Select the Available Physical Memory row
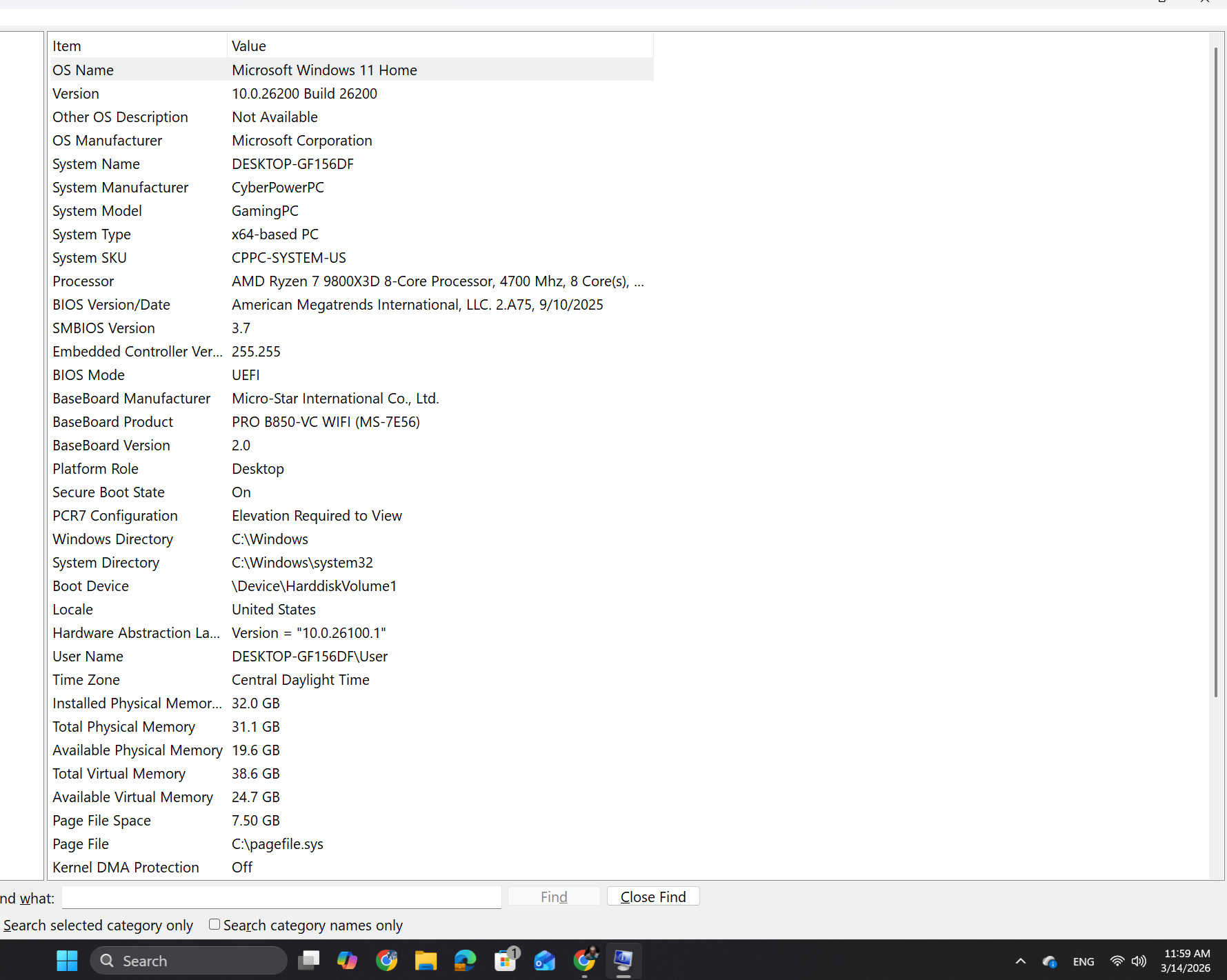The width and height of the screenshot is (1227, 980). click(352, 750)
